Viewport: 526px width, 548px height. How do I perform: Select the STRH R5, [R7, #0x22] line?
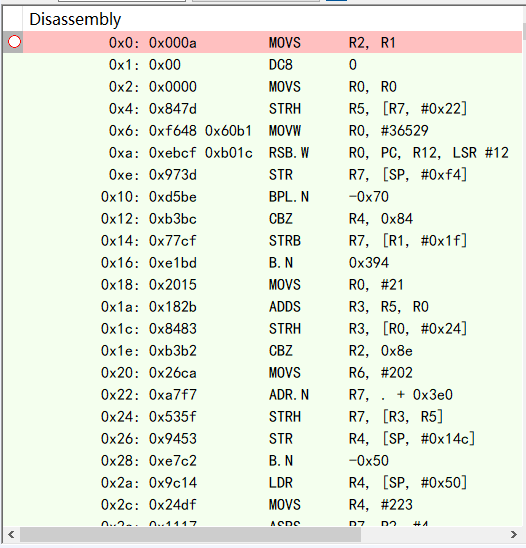click(x=272, y=109)
